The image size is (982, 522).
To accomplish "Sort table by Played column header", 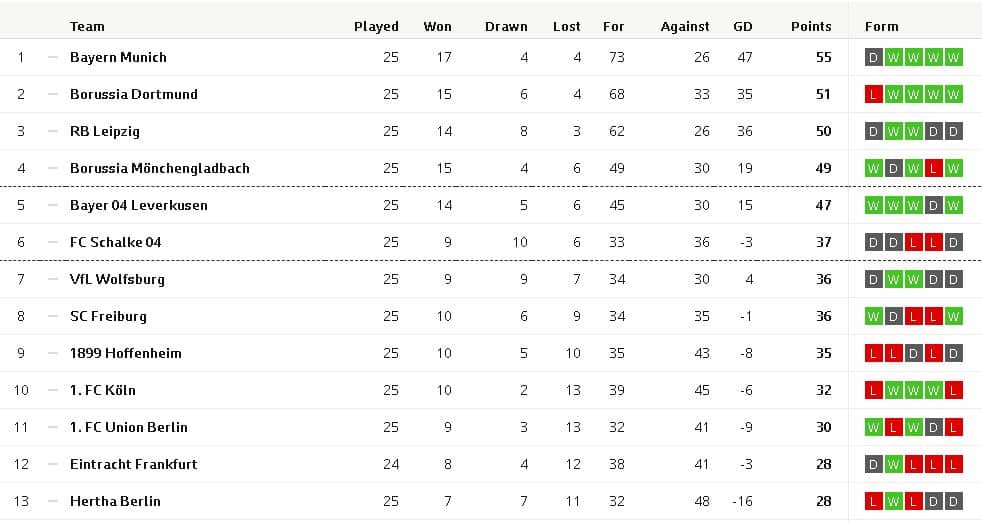I will pyautogui.click(x=376, y=26).
